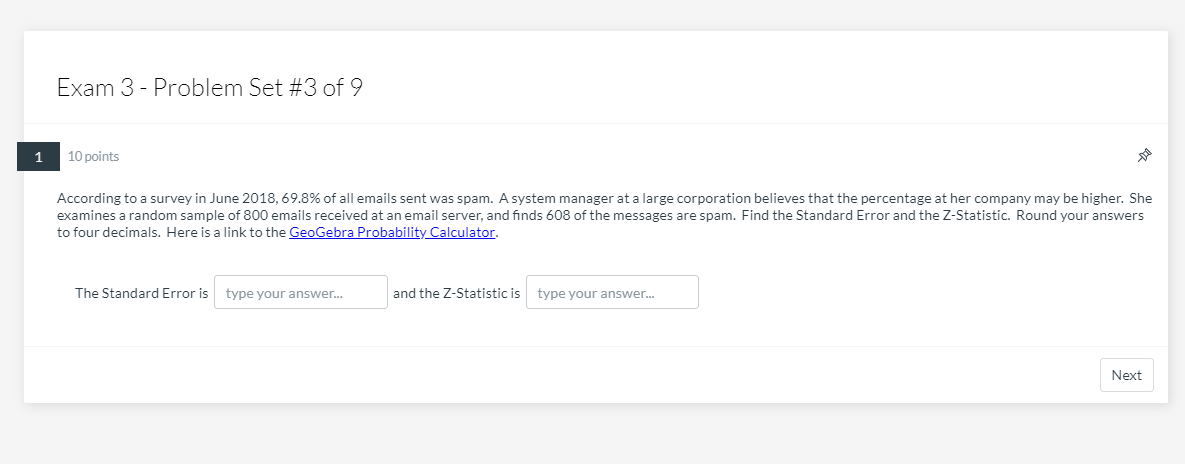
Task: Click 'Problem Set #3 of 9' in title
Action: click(x=258, y=88)
